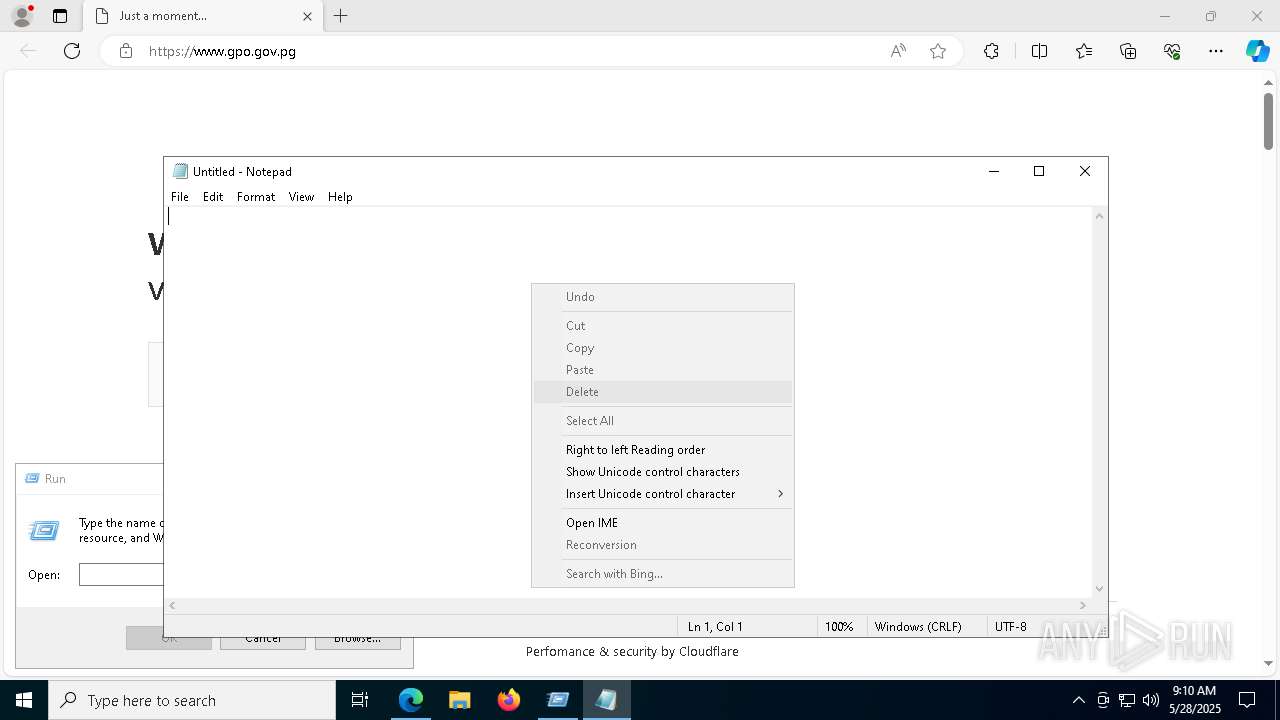Click '100%' zoom status text
1280x720 pixels.
click(839, 627)
